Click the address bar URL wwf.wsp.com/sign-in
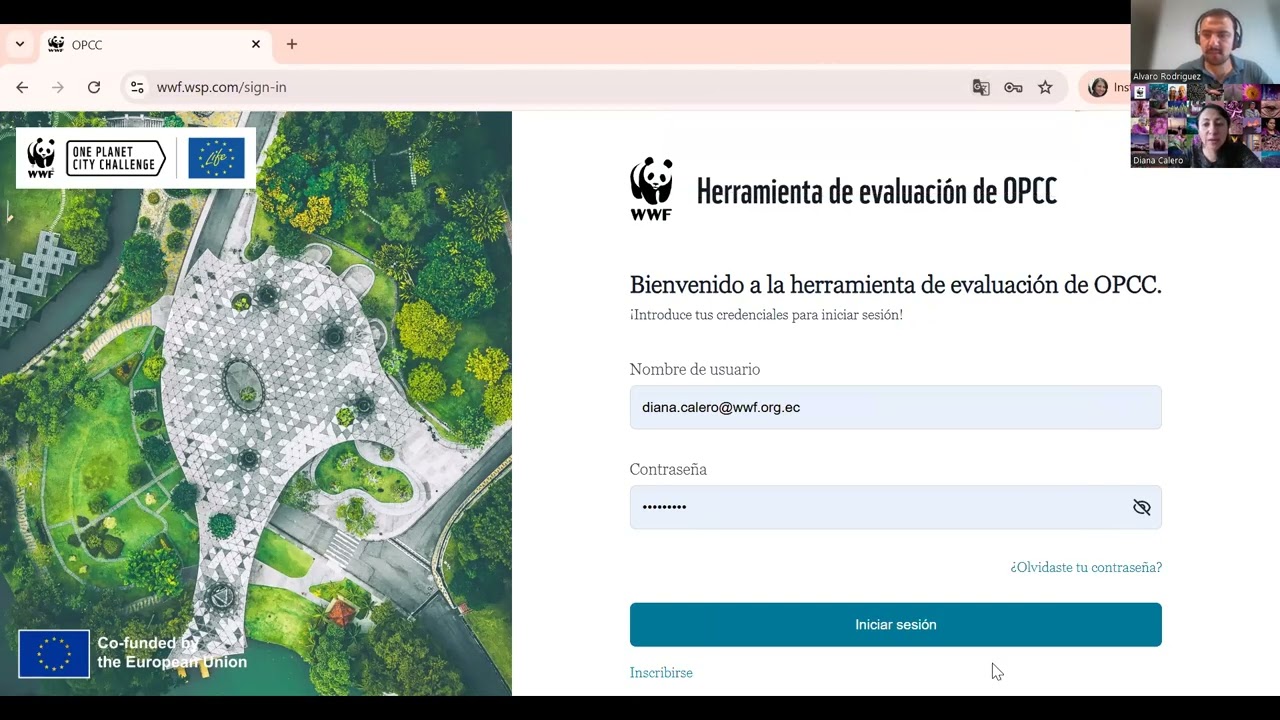The image size is (1280, 720). pos(221,87)
